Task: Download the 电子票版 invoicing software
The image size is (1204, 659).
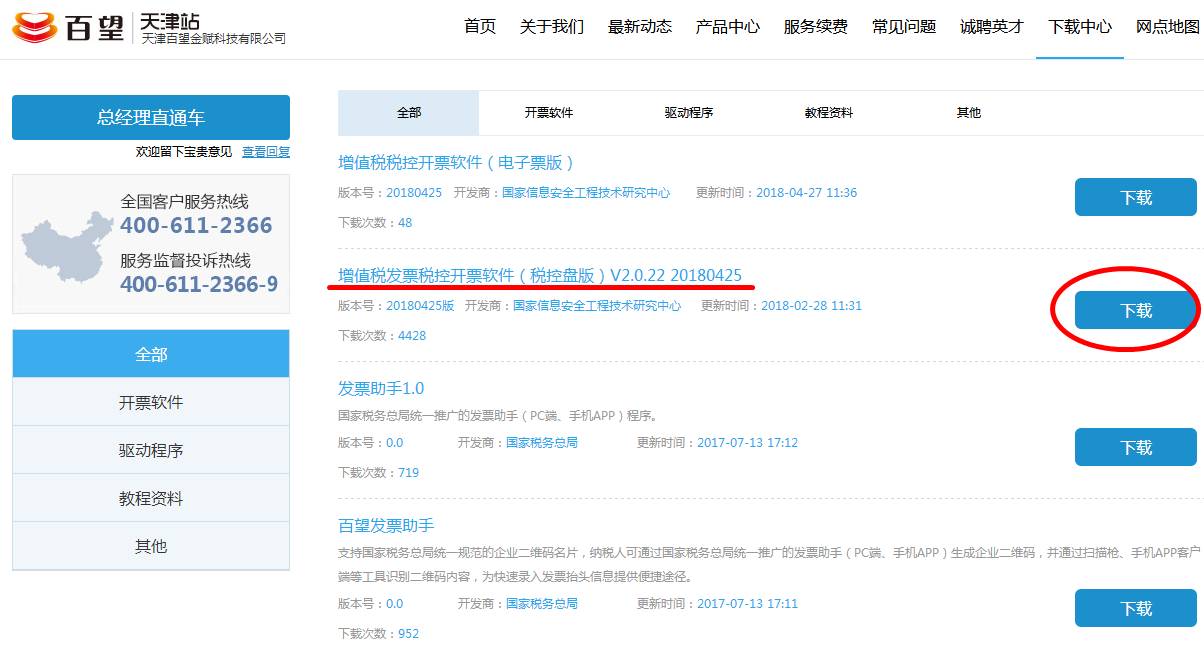Action: click(1136, 197)
